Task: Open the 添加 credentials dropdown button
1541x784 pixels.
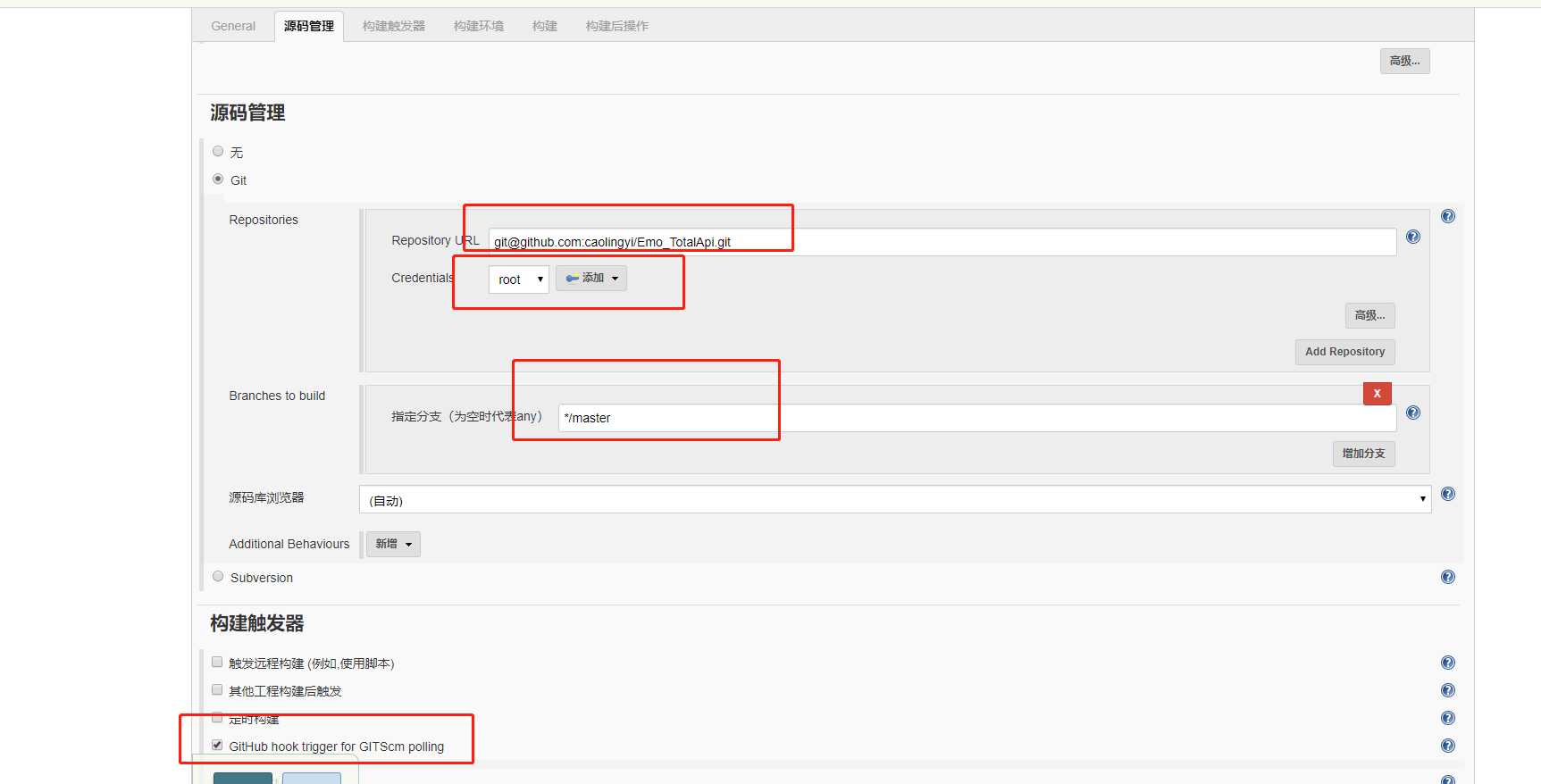Action: 591,278
